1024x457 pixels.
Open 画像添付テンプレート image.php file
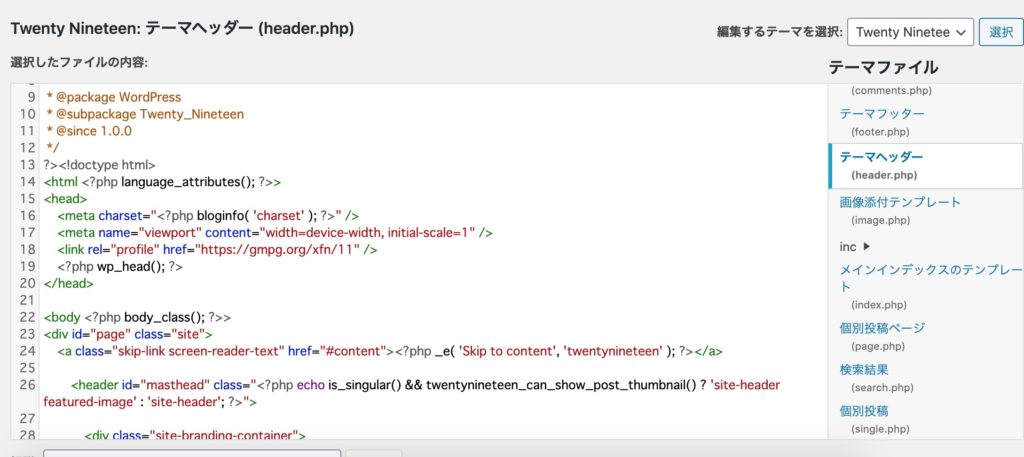pyautogui.click(x=900, y=202)
